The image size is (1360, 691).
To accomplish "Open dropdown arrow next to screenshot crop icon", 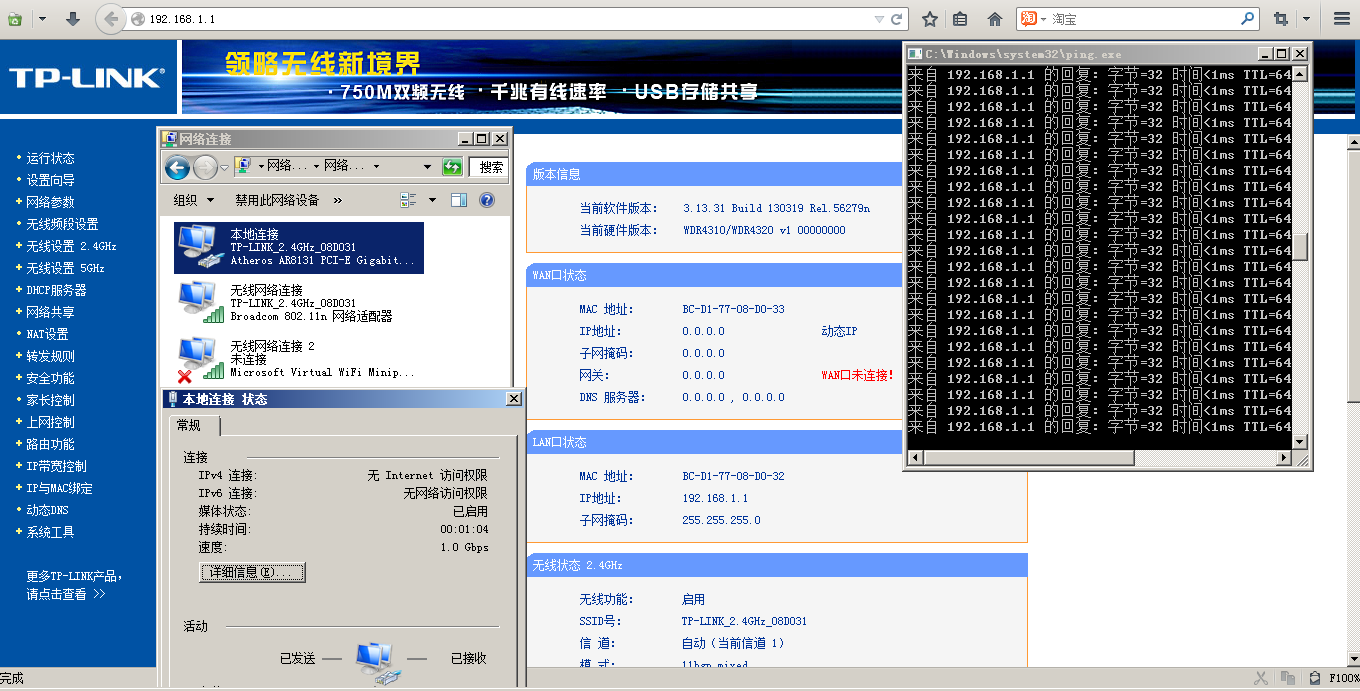I will pos(1306,19).
